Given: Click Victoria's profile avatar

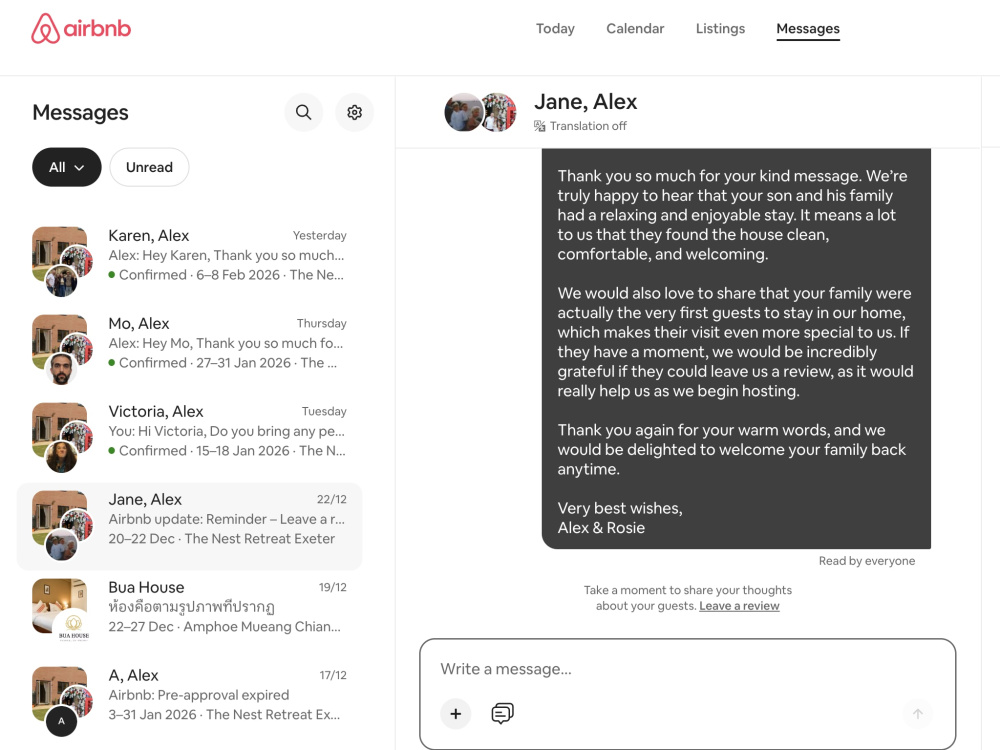Looking at the screenshot, I should tap(61, 457).
